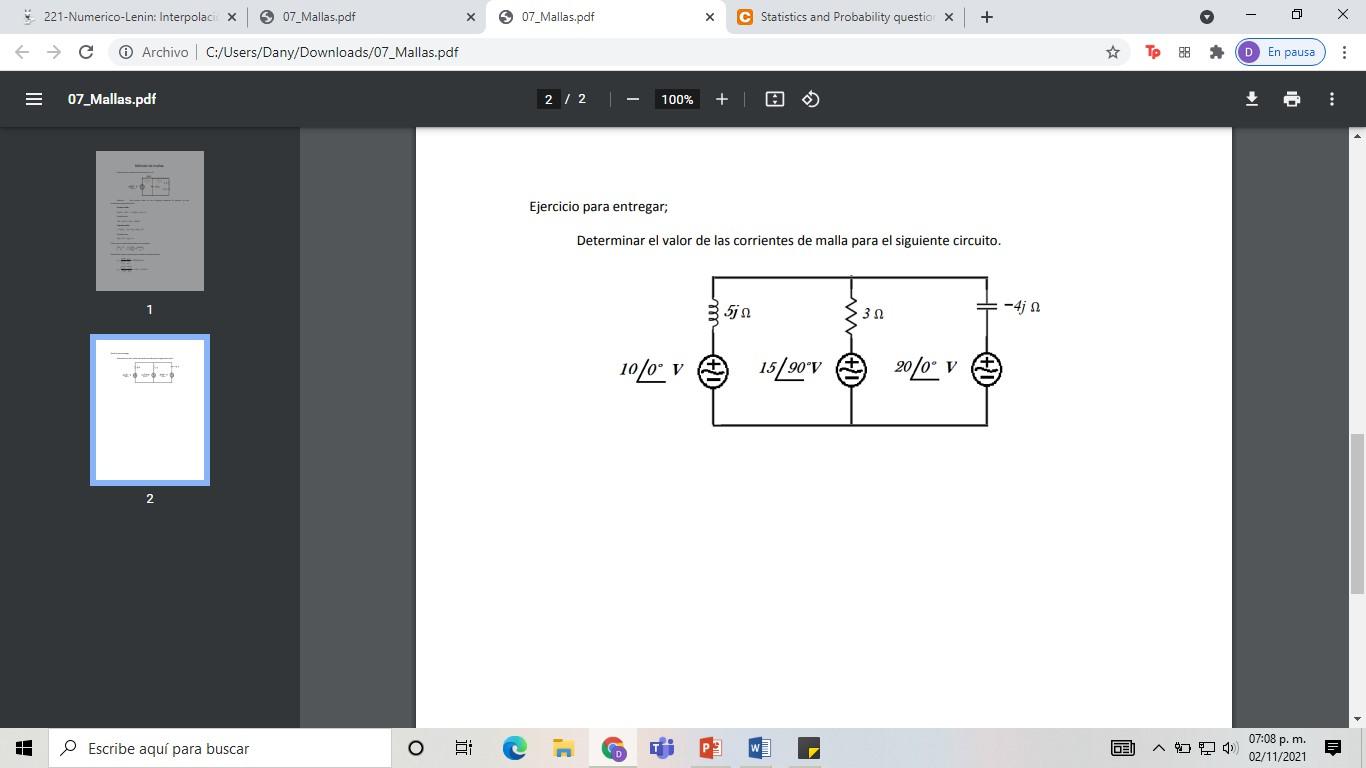Select page 1 thumbnail in the sidebar
Viewport: 1366px width, 768px height.
(150, 220)
